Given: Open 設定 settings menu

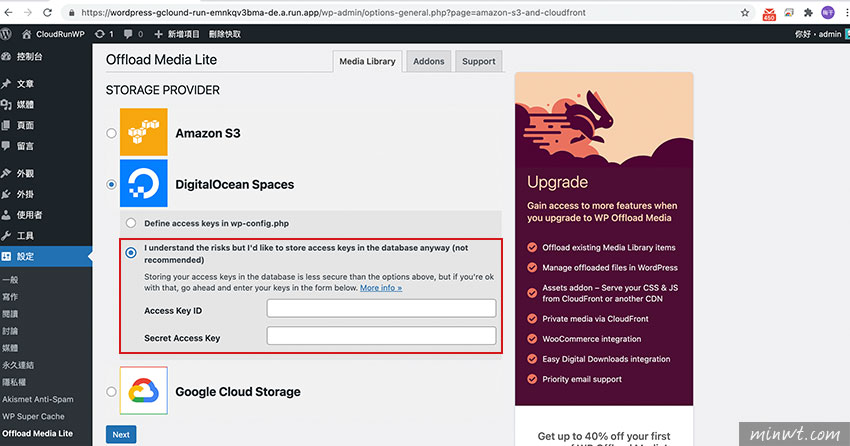Looking at the screenshot, I should [x=46, y=256].
